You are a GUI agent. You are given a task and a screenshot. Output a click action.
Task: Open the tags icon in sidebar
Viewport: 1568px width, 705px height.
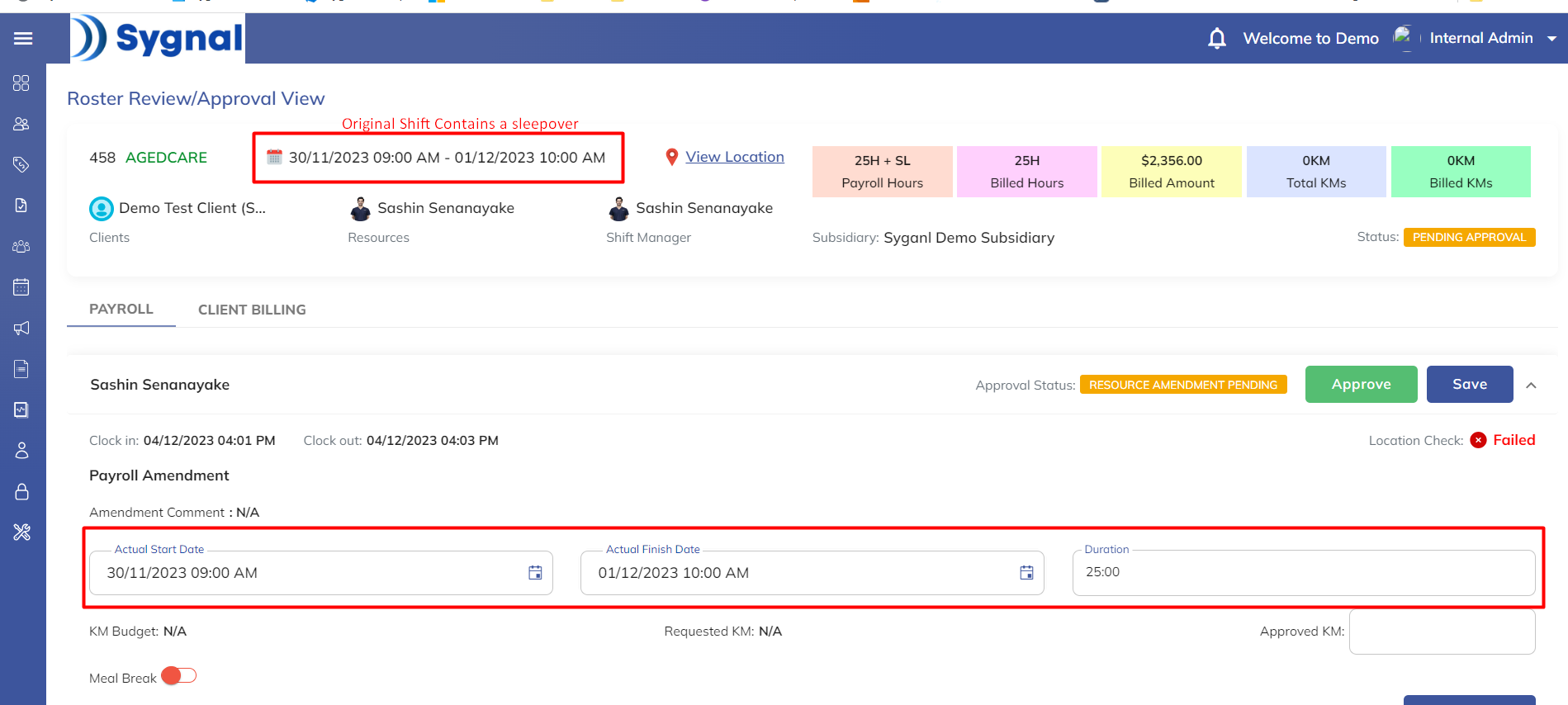[x=21, y=165]
